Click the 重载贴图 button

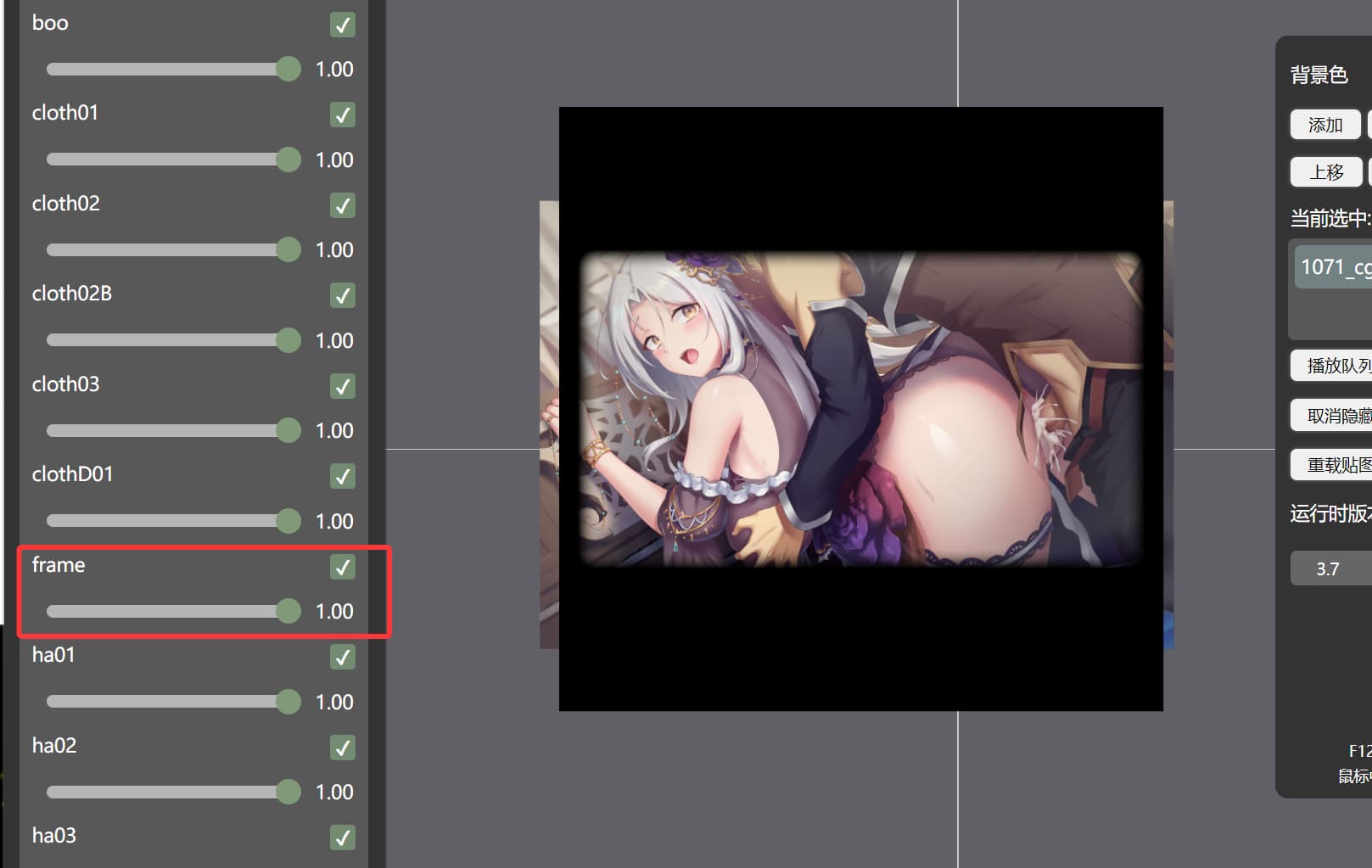pos(1331,465)
